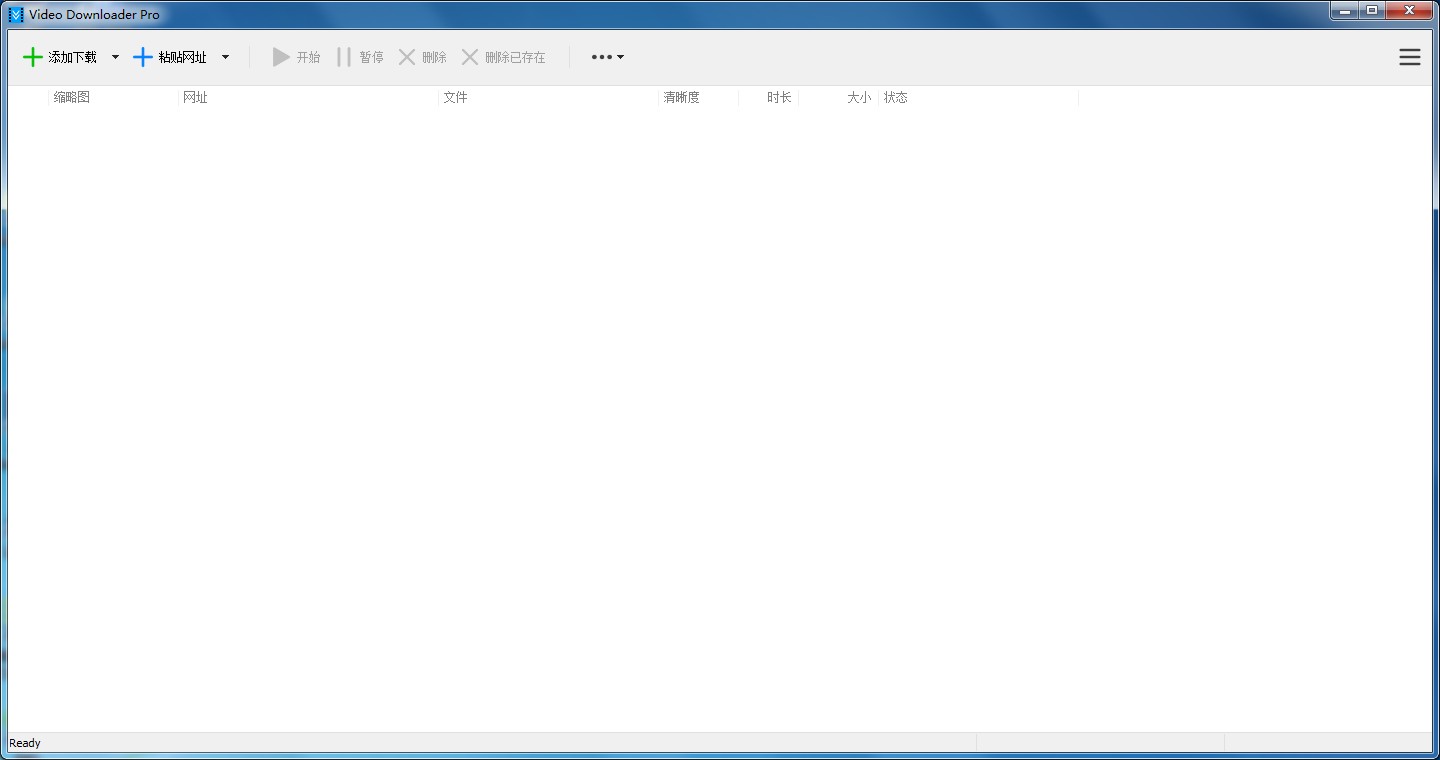Image resolution: width=1440 pixels, height=760 pixels.
Task: Click the green plus Add Download icon
Action: pyautogui.click(x=33, y=57)
